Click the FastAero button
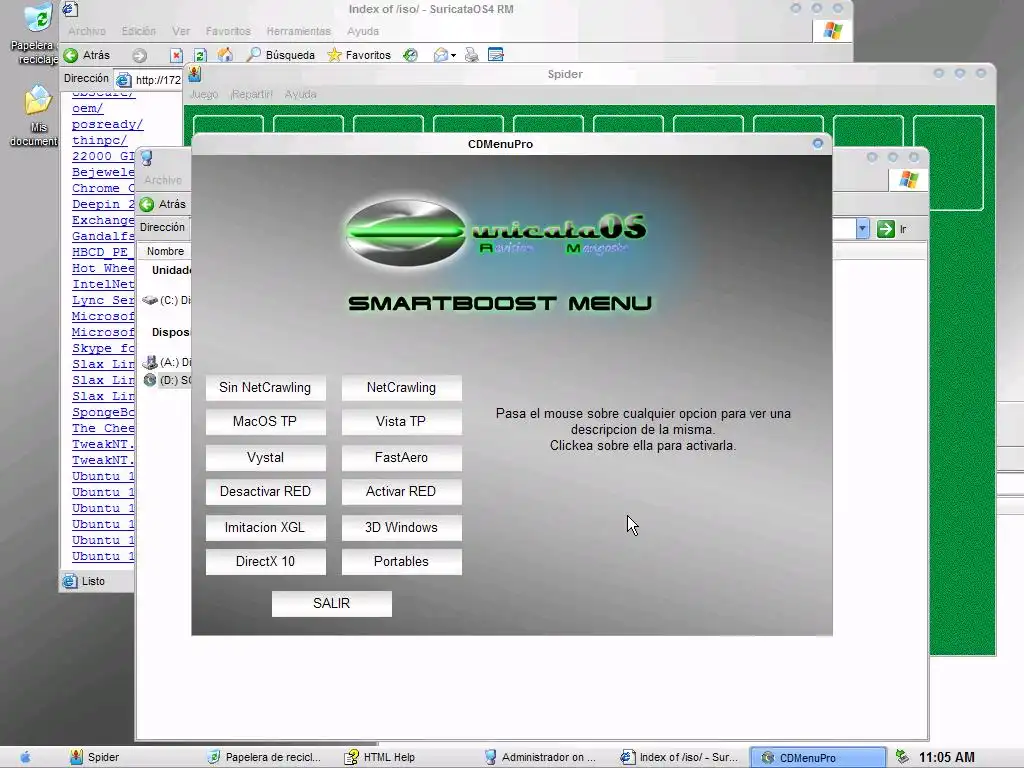Image resolution: width=1024 pixels, height=768 pixels. coord(401,457)
